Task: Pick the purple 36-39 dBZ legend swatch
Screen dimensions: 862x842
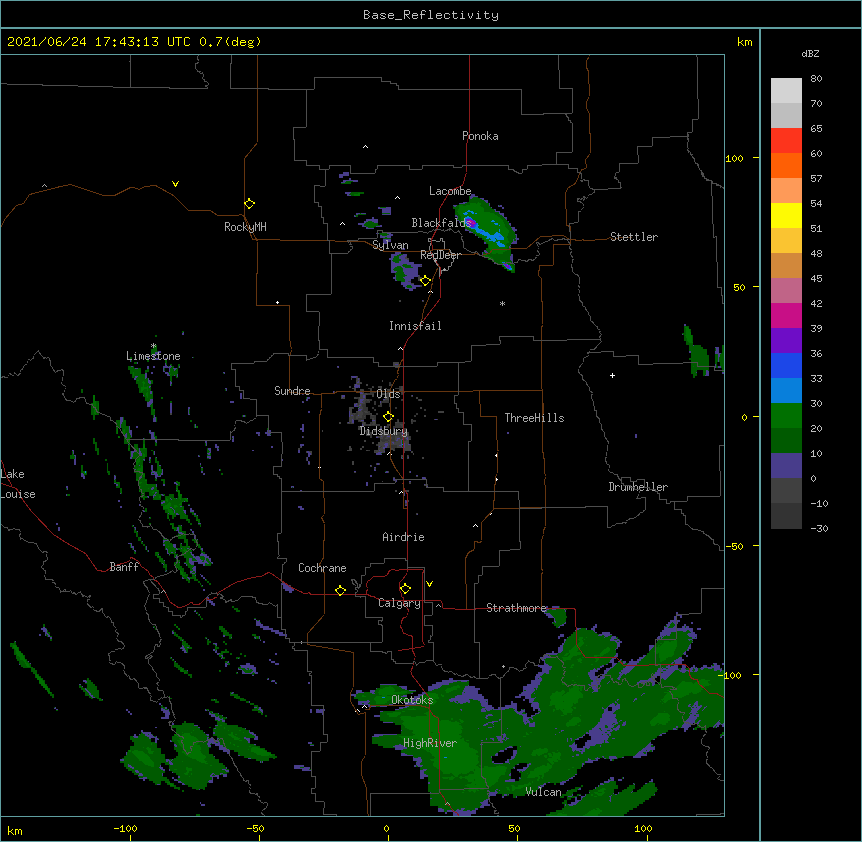Action: click(786, 340)
